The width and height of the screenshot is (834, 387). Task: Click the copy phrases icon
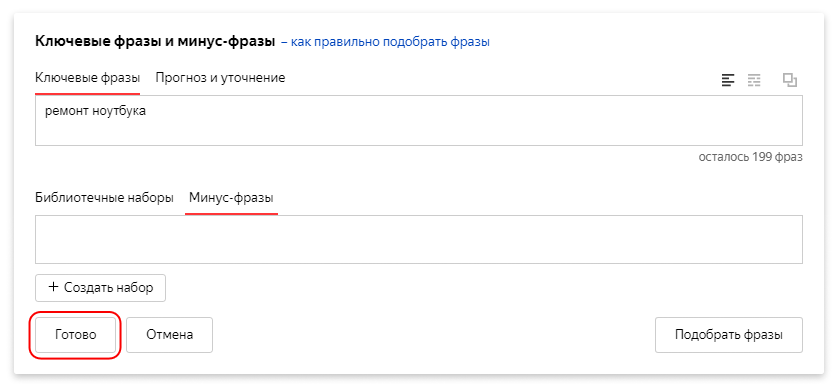pyautogui.click(x=790, y=80)
